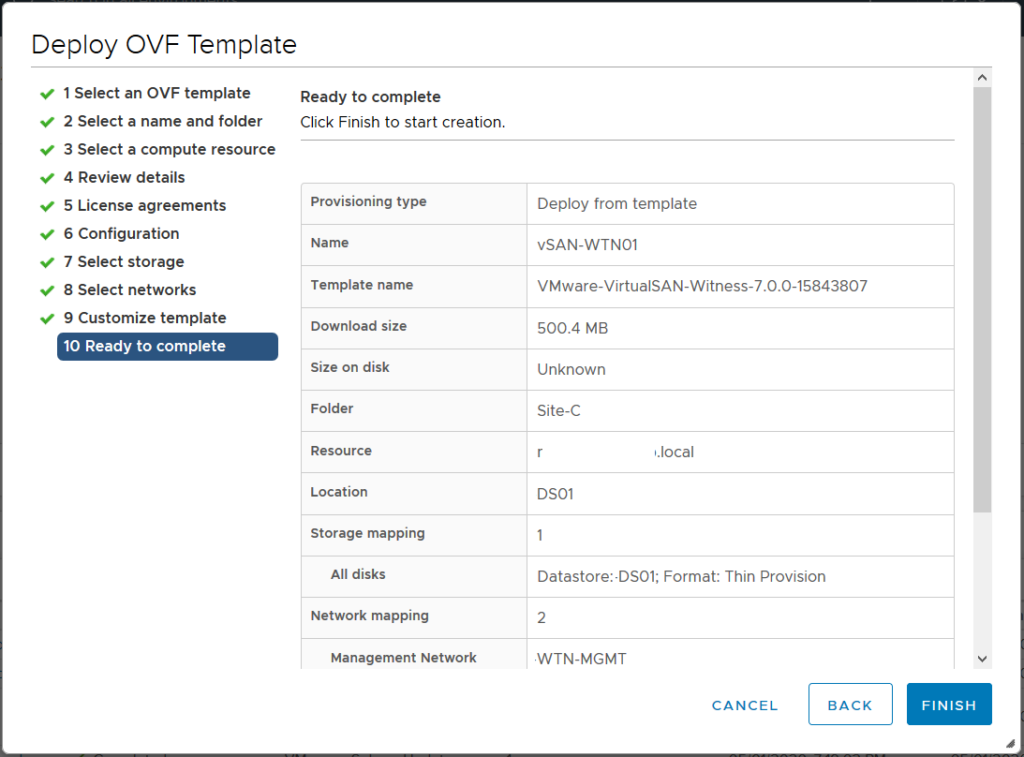Return to step 5 License agreements
Image resolution: width=1024 pixels, height=757 pixels.
144,206
